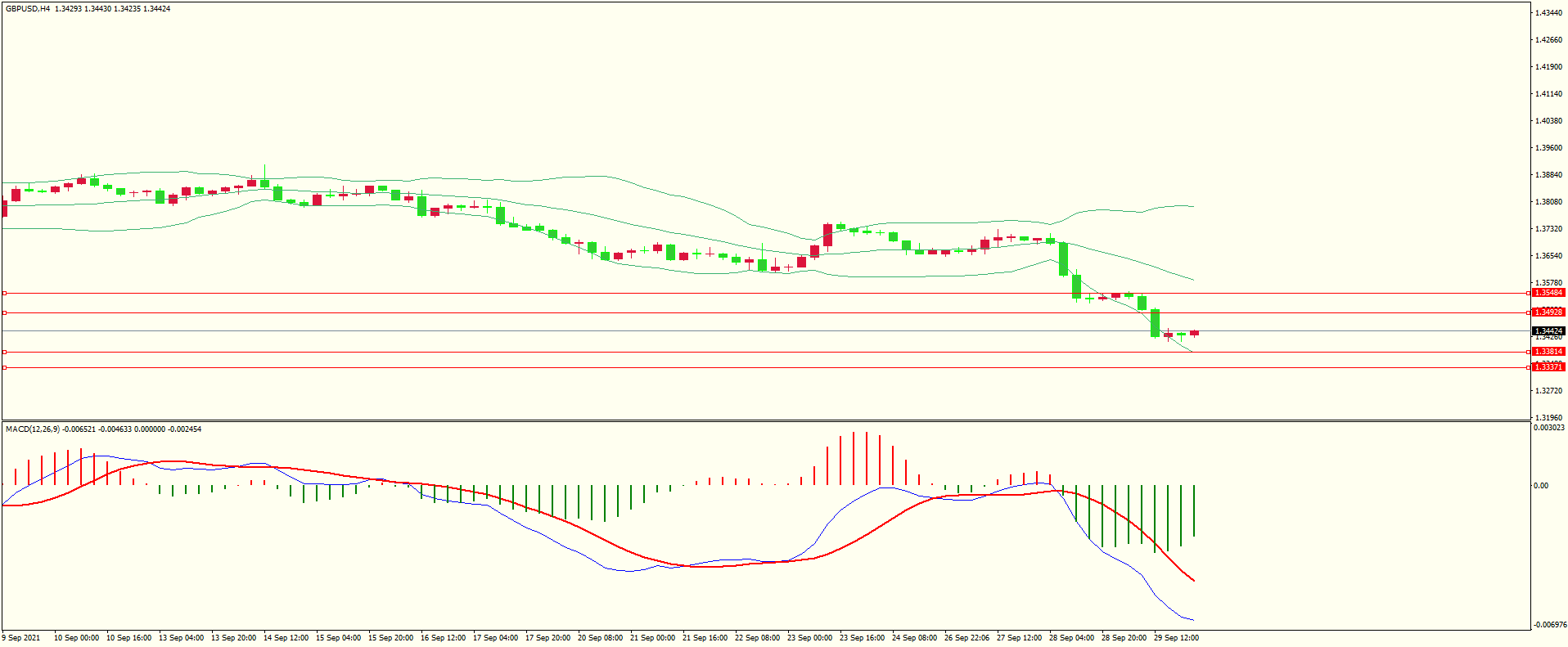Image resolution: width=1568 pixels, height=647 pixels.
Task: Click the 28 Sep 04:00 time label
Action: click(1071, 638)
